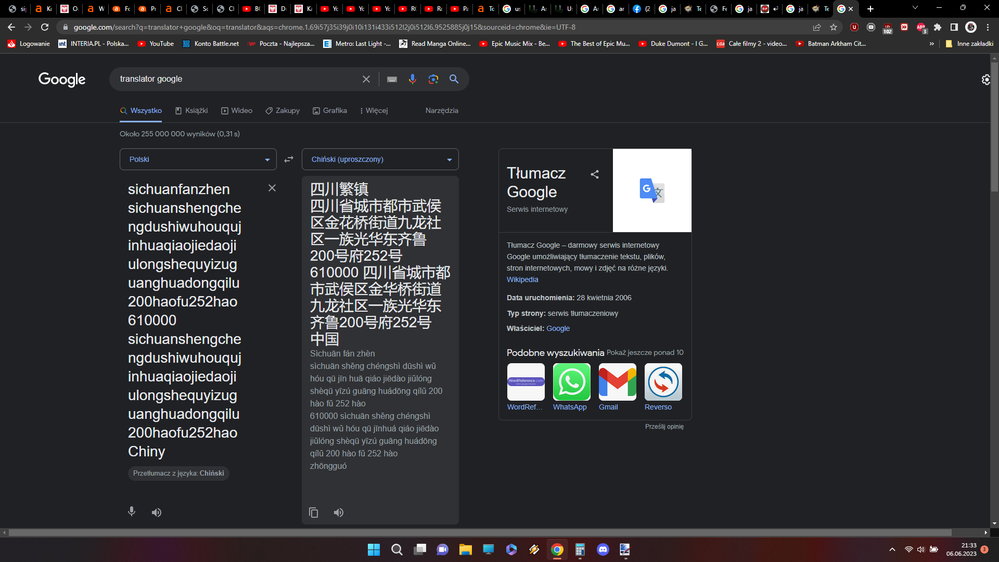Screen dimensions: 999x562
Task: Listen to the source text pronunciation
Action: point(156,512)
